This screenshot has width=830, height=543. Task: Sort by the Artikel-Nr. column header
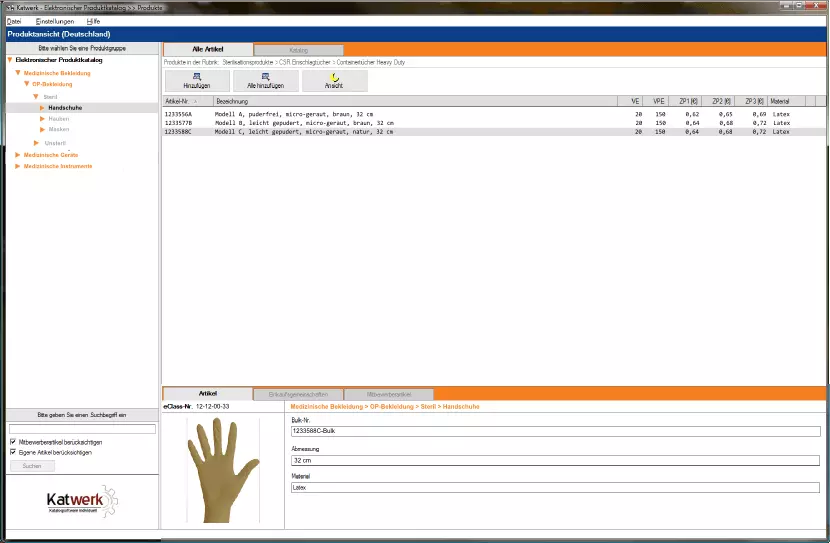tap(187, 101)
